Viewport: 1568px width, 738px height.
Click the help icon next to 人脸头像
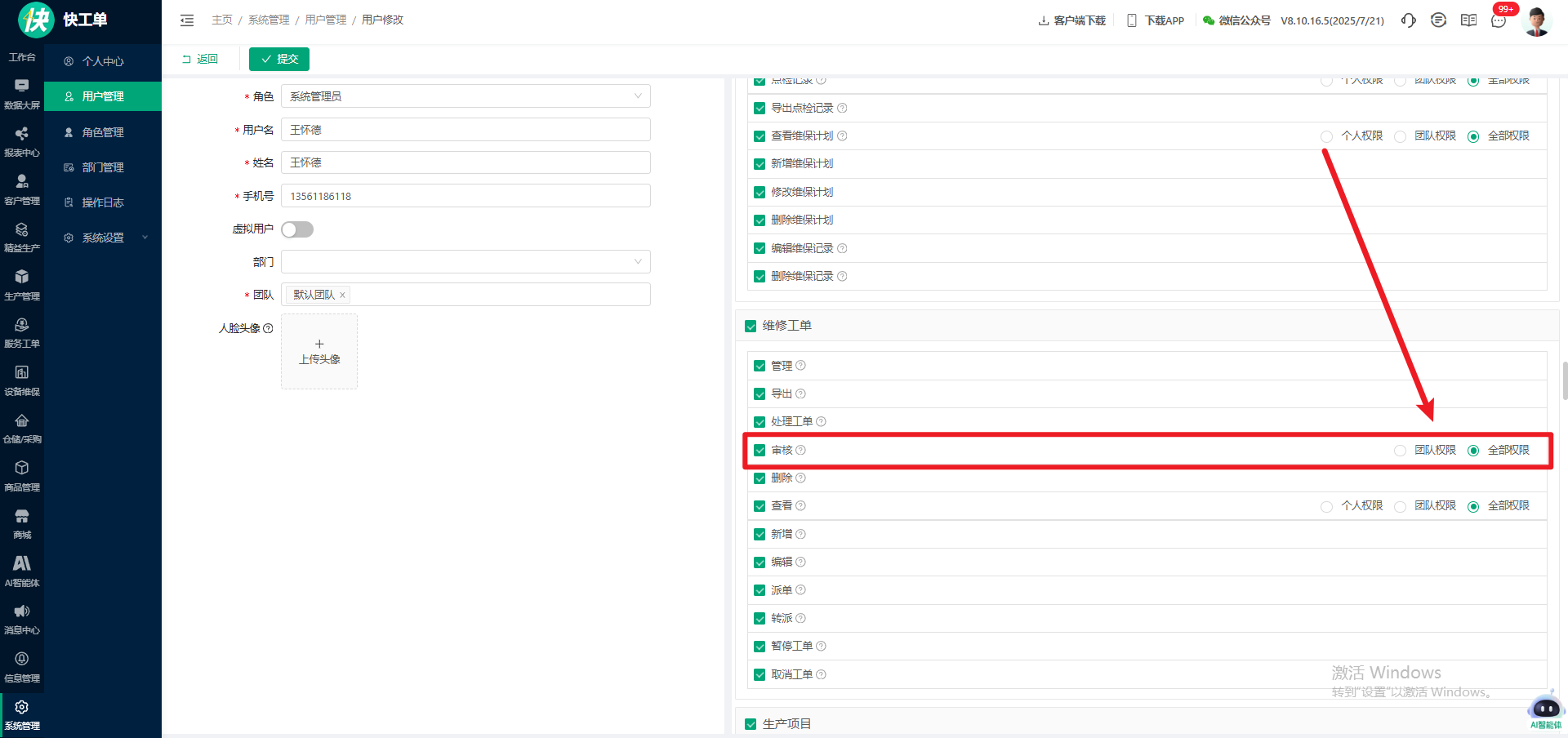[268, 328]
